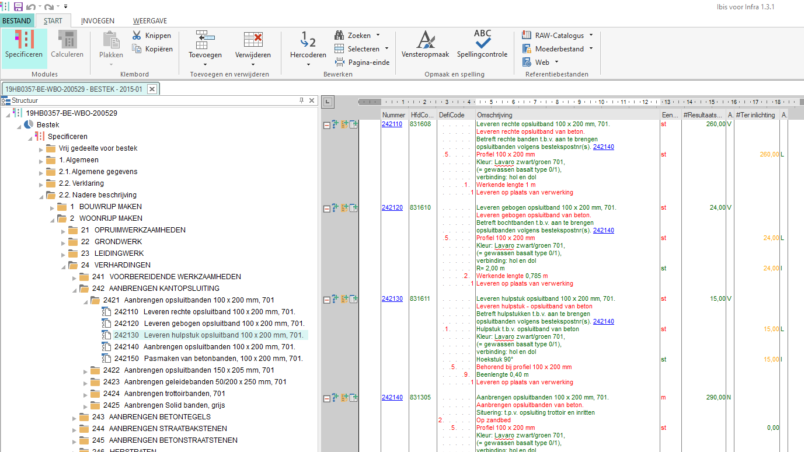Collapse row 242120 using minus box
Image resolution: width=804 pixels, height=452 pixels.
(325, 208)
